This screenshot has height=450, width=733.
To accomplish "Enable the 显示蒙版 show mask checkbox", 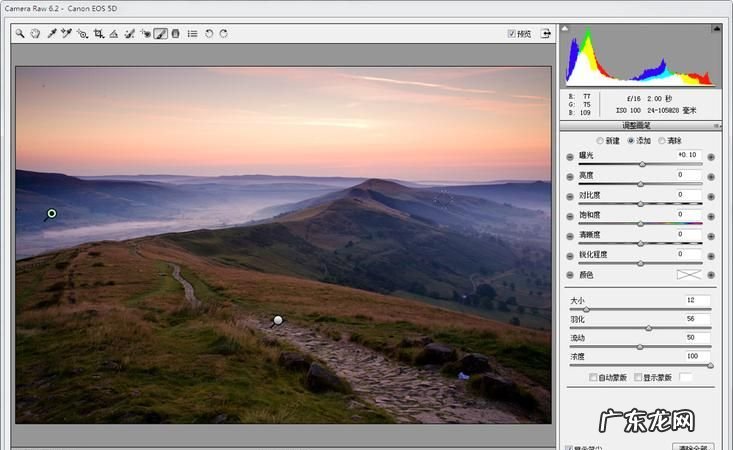I will coord(638,378).
